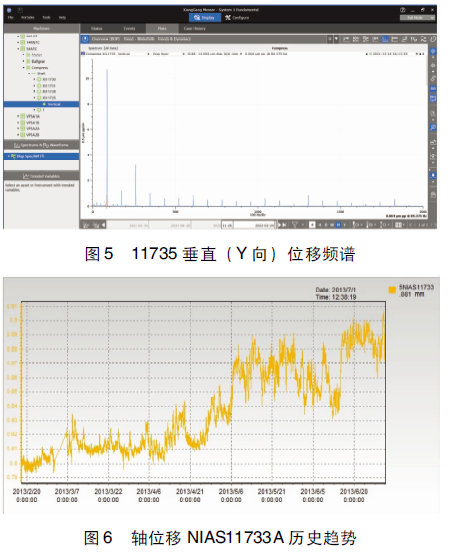This screenshot has width=458, height=552.
Task: Expand the Ballgear tree node
Action: [24, 61]
